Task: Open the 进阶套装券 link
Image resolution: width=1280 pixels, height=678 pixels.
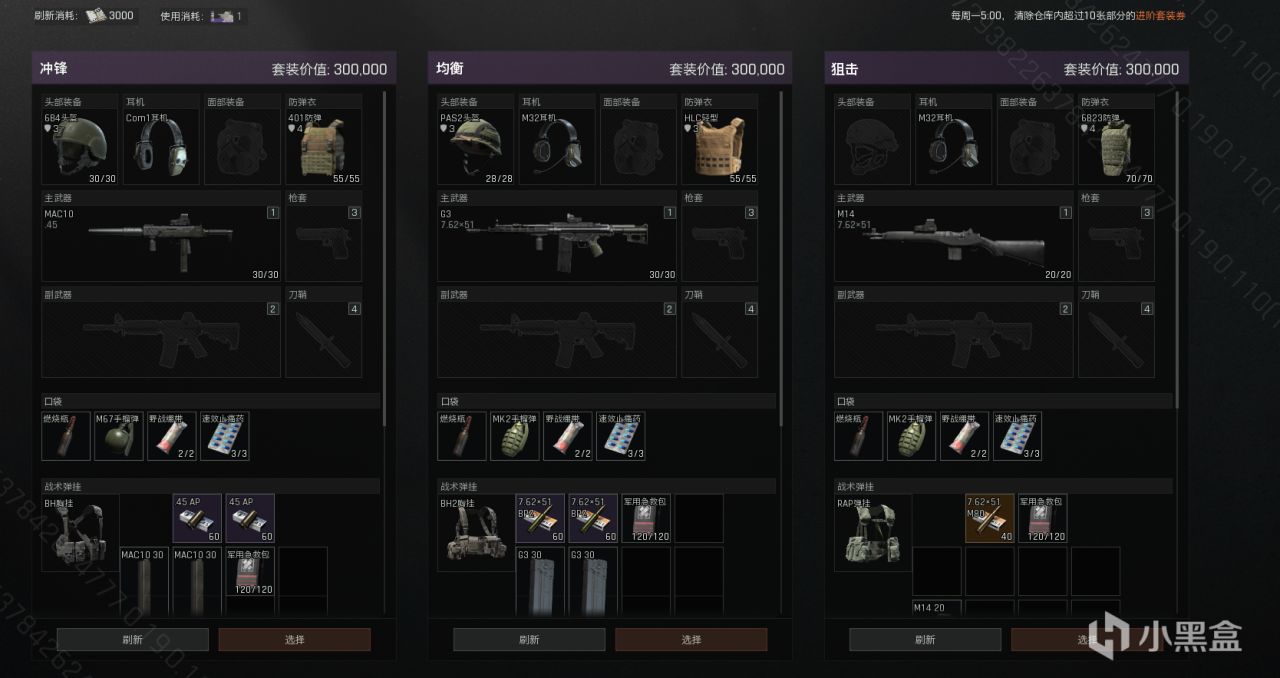Action: [1162, 16]
